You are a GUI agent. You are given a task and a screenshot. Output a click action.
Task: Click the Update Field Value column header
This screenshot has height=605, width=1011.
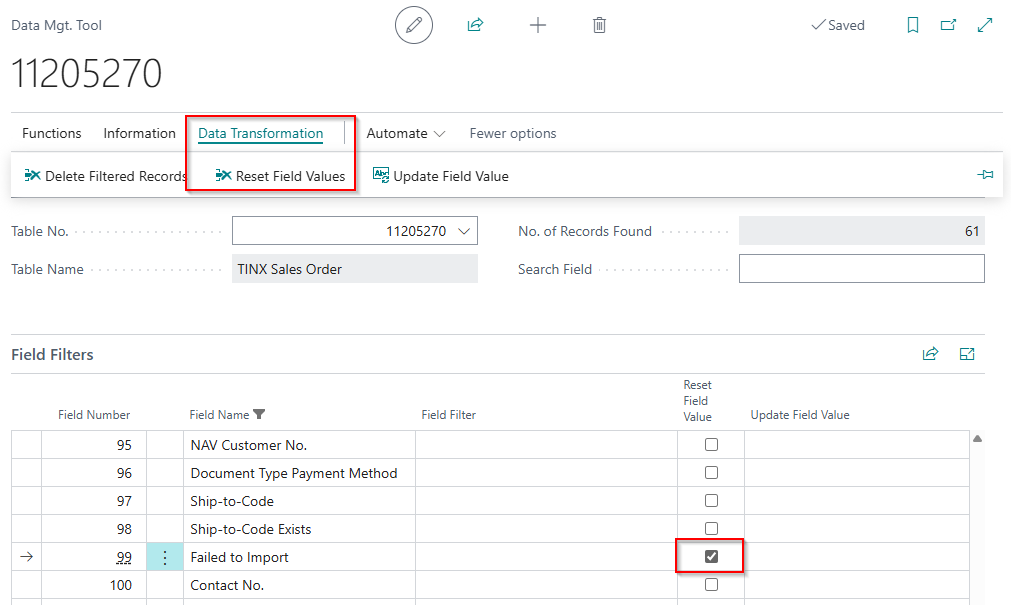pos(800,415)
